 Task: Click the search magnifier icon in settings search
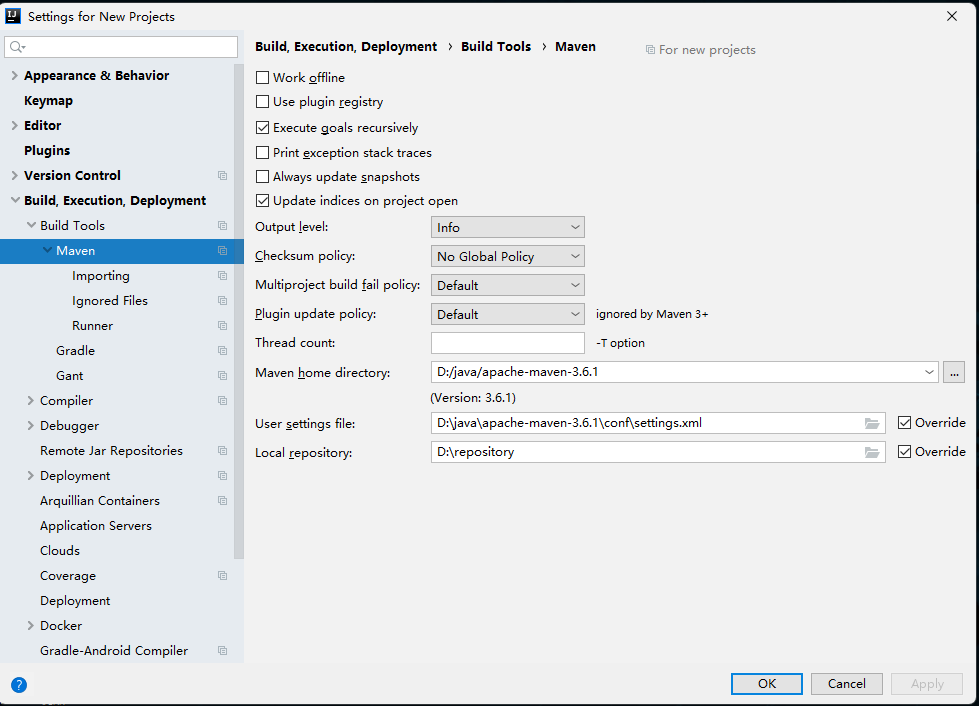[x=17, y=47]
